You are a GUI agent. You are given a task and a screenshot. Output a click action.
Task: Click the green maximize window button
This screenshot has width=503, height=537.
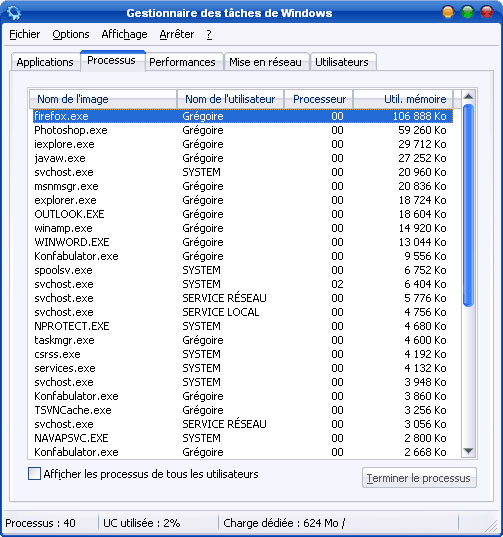tap(467, 12)
